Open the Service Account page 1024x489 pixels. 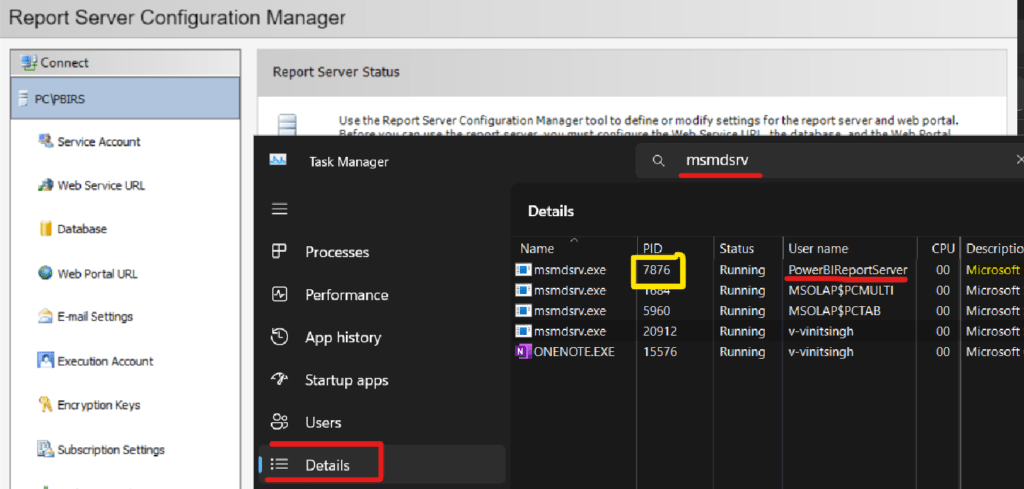[99, 142]
